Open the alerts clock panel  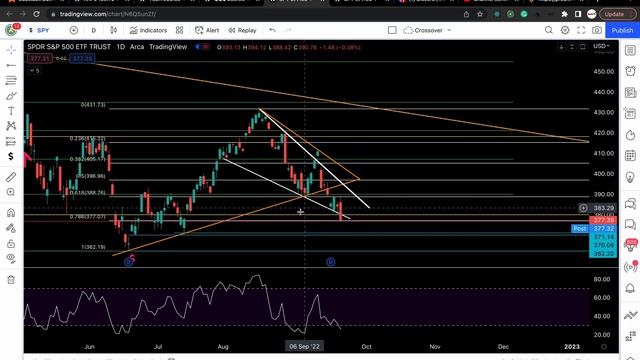click(630, 71)
